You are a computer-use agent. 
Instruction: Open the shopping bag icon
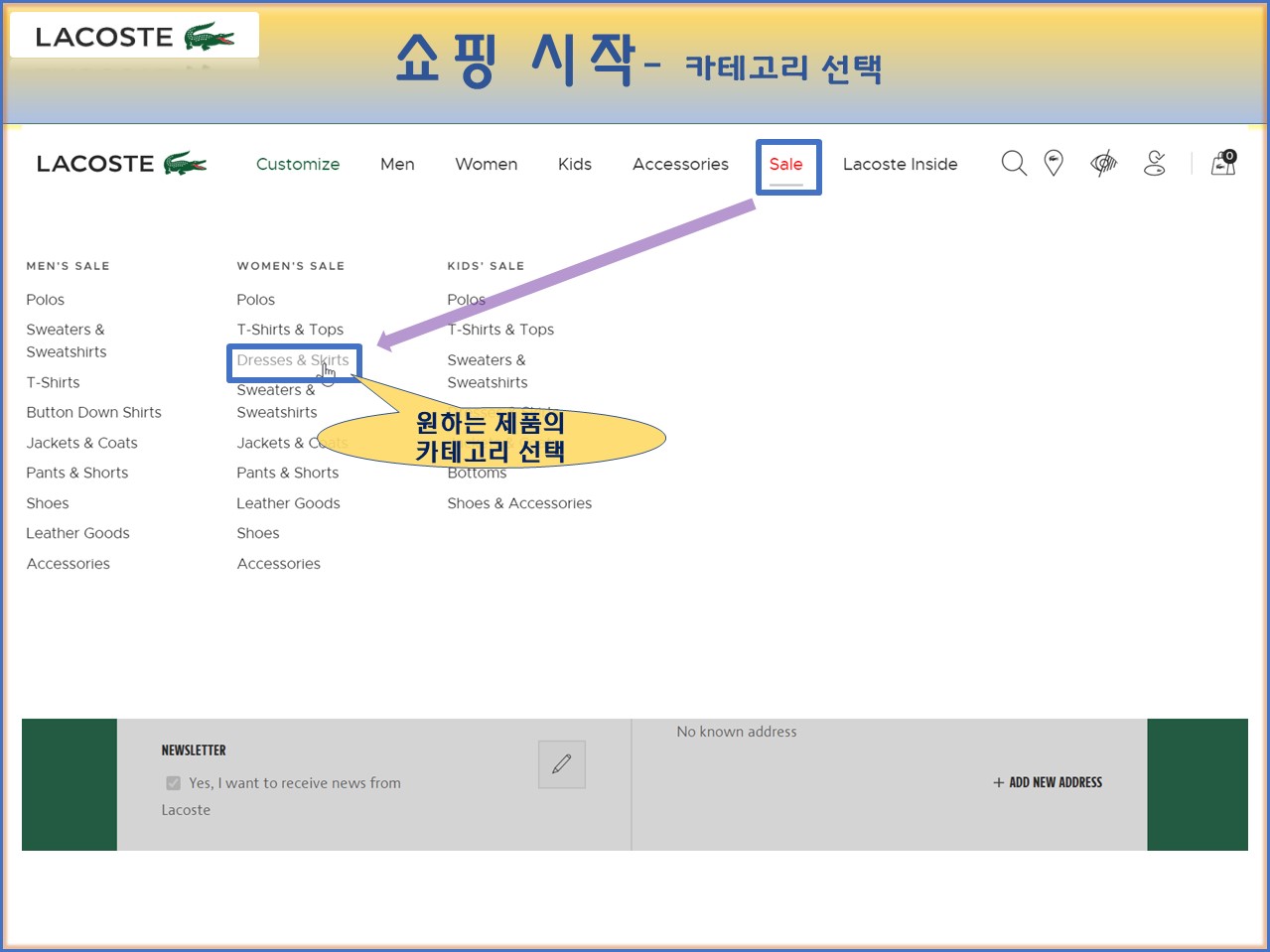point(1223,163)
